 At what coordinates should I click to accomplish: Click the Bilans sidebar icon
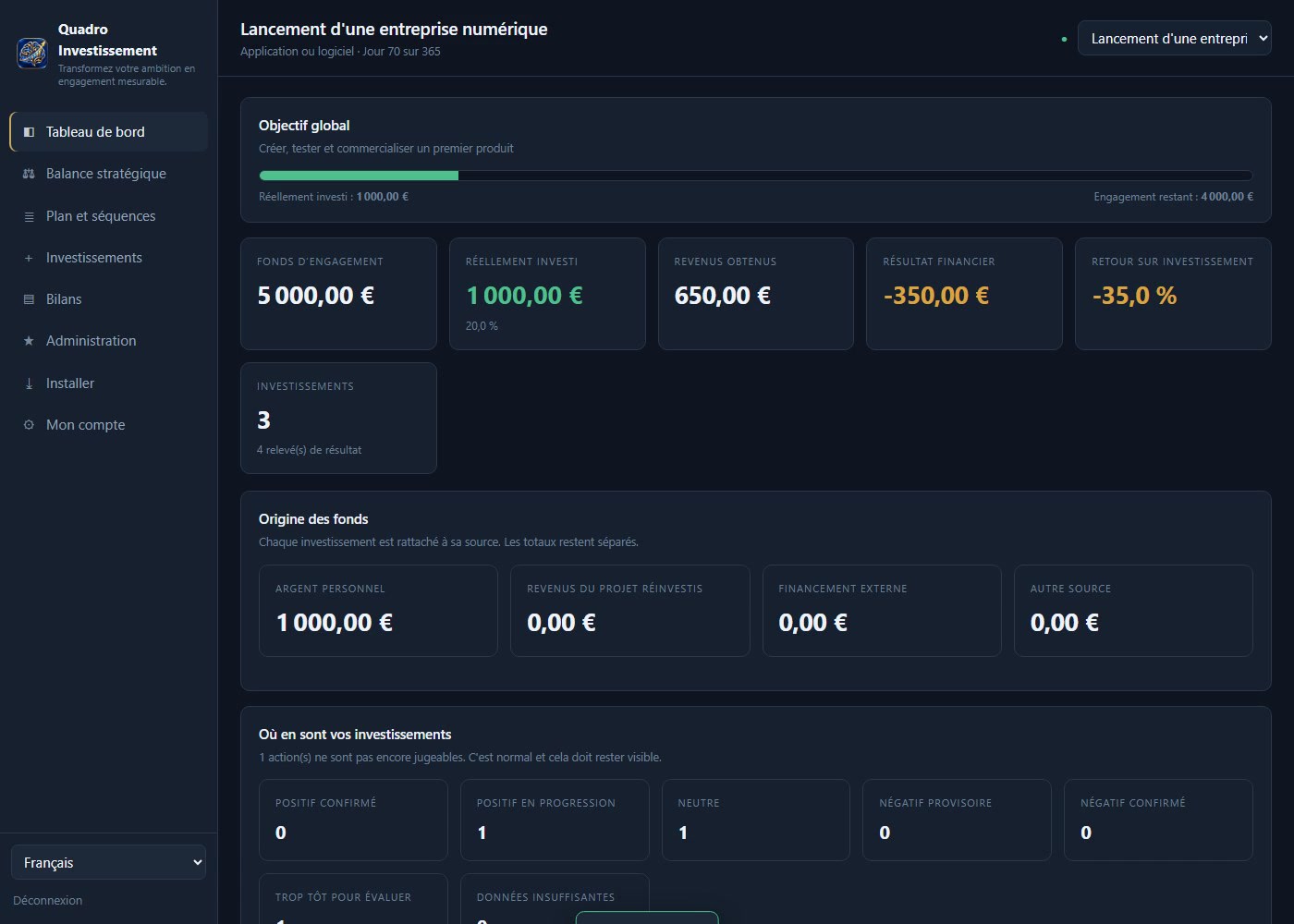coord(29,299)
